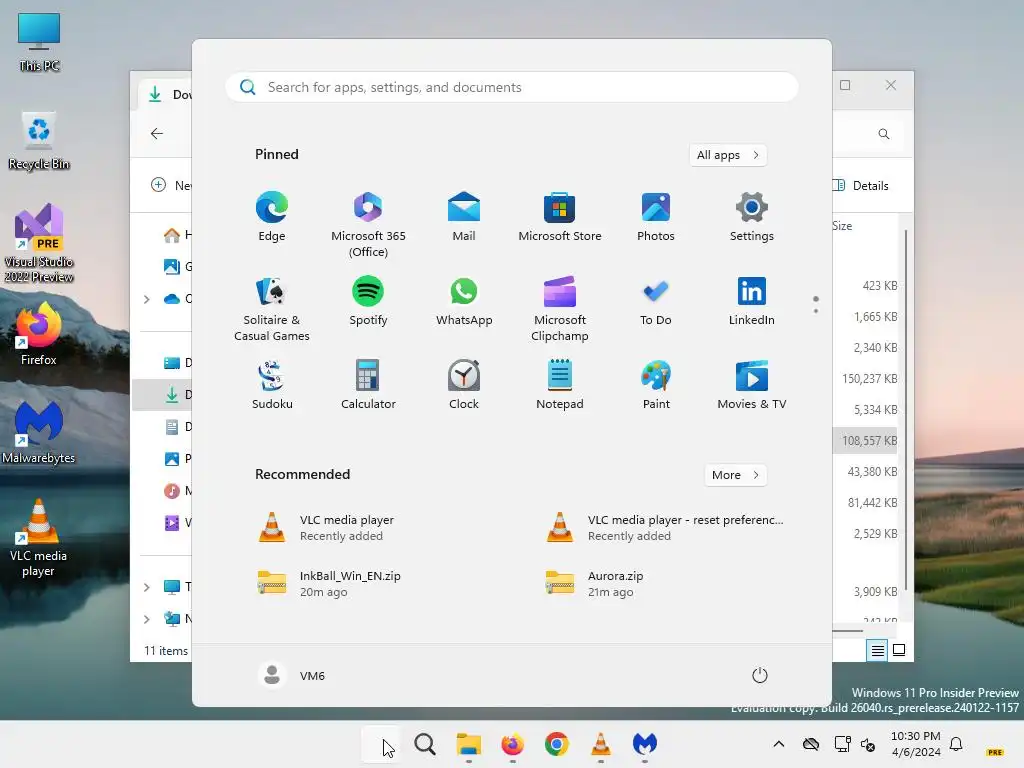This screenshot has height=768, width=1024.
Task: Open the notifications bell
Action: (956, 744)
